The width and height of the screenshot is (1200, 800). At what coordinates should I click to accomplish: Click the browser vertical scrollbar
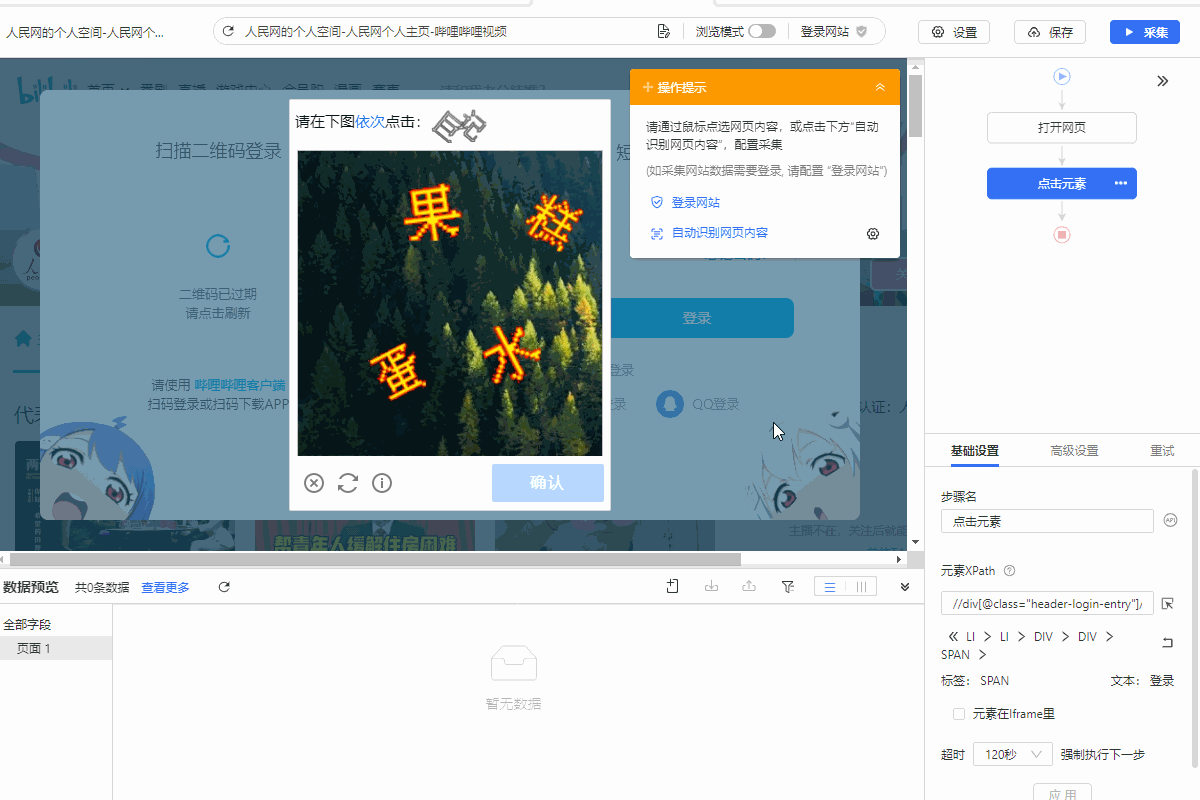tap(915, 105)
